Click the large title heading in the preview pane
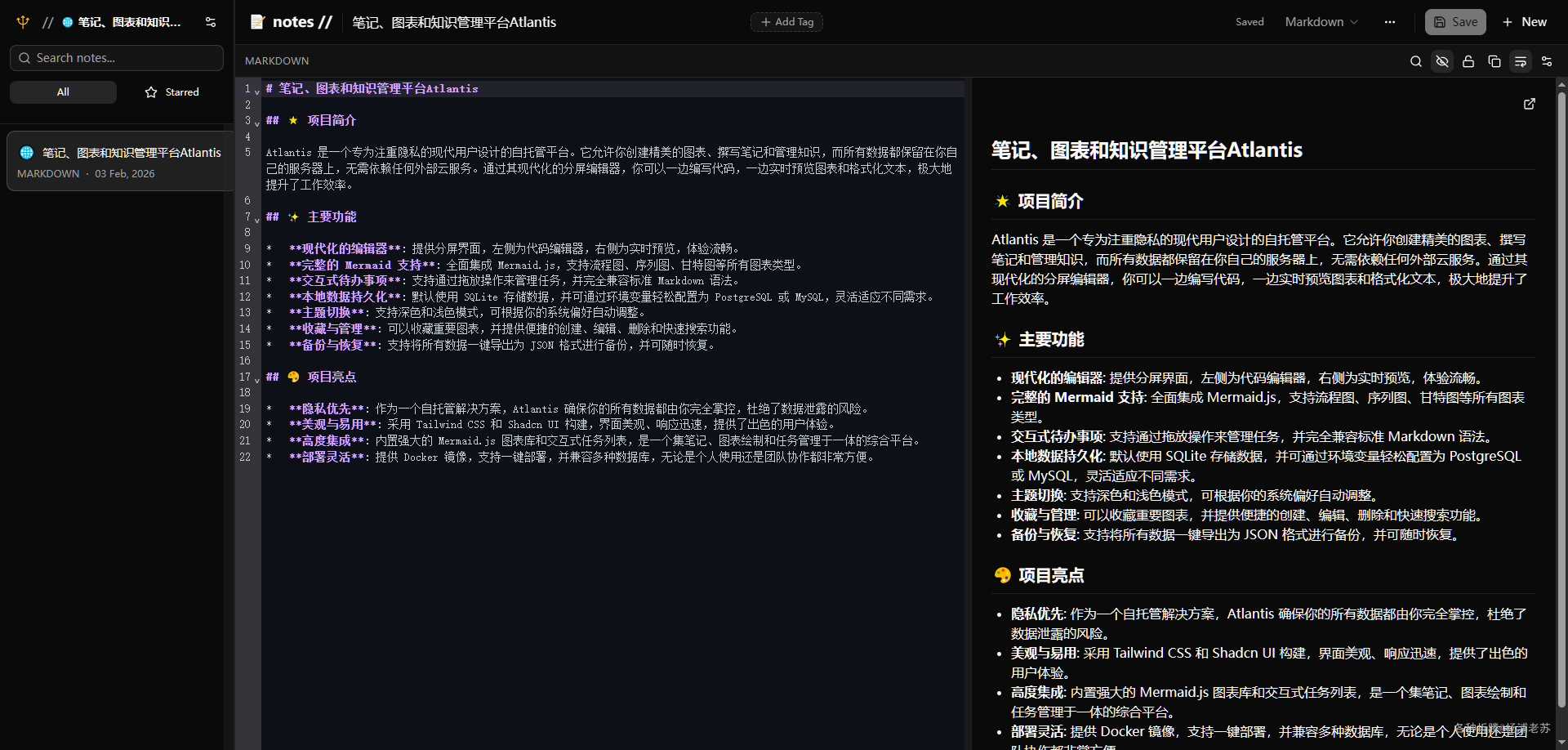Viewport: 1568px width, 750px height. [x=1147, y=150]
